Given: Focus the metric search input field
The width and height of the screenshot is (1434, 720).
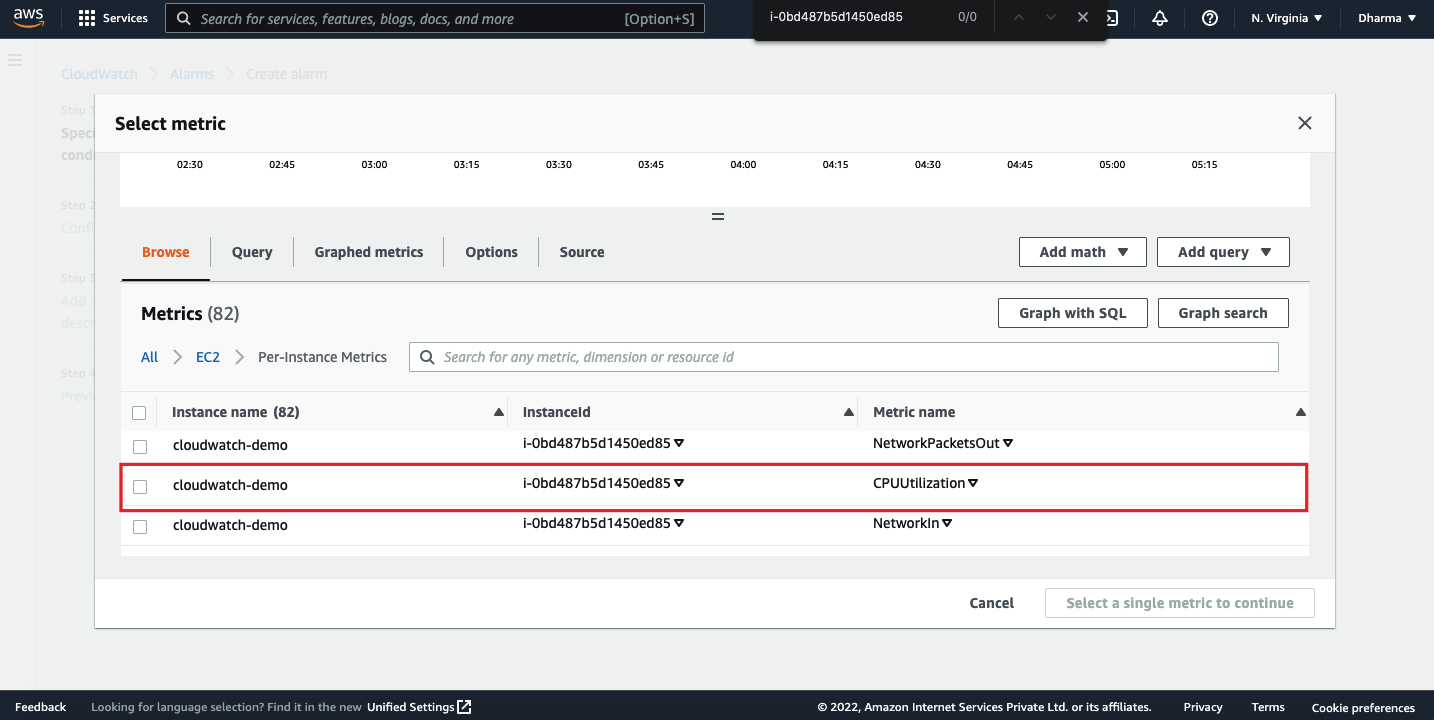Looking at the screenshot, I should click(x=844, y=357).
